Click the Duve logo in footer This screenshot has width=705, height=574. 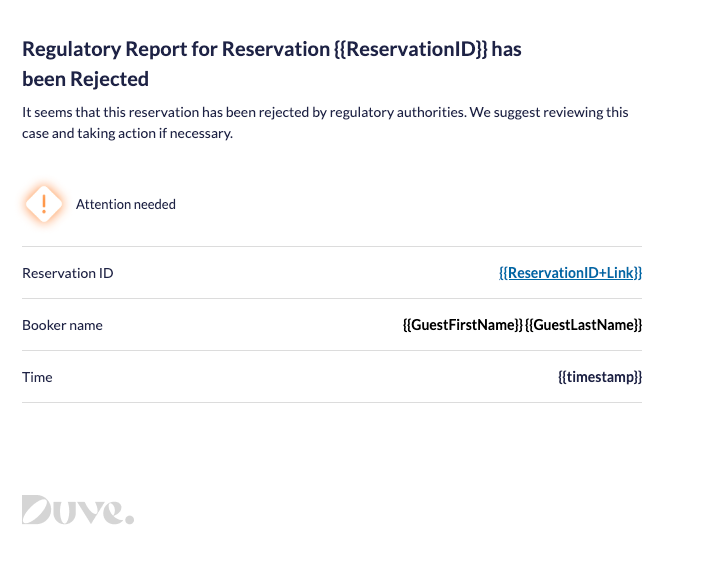pos(76,510)
